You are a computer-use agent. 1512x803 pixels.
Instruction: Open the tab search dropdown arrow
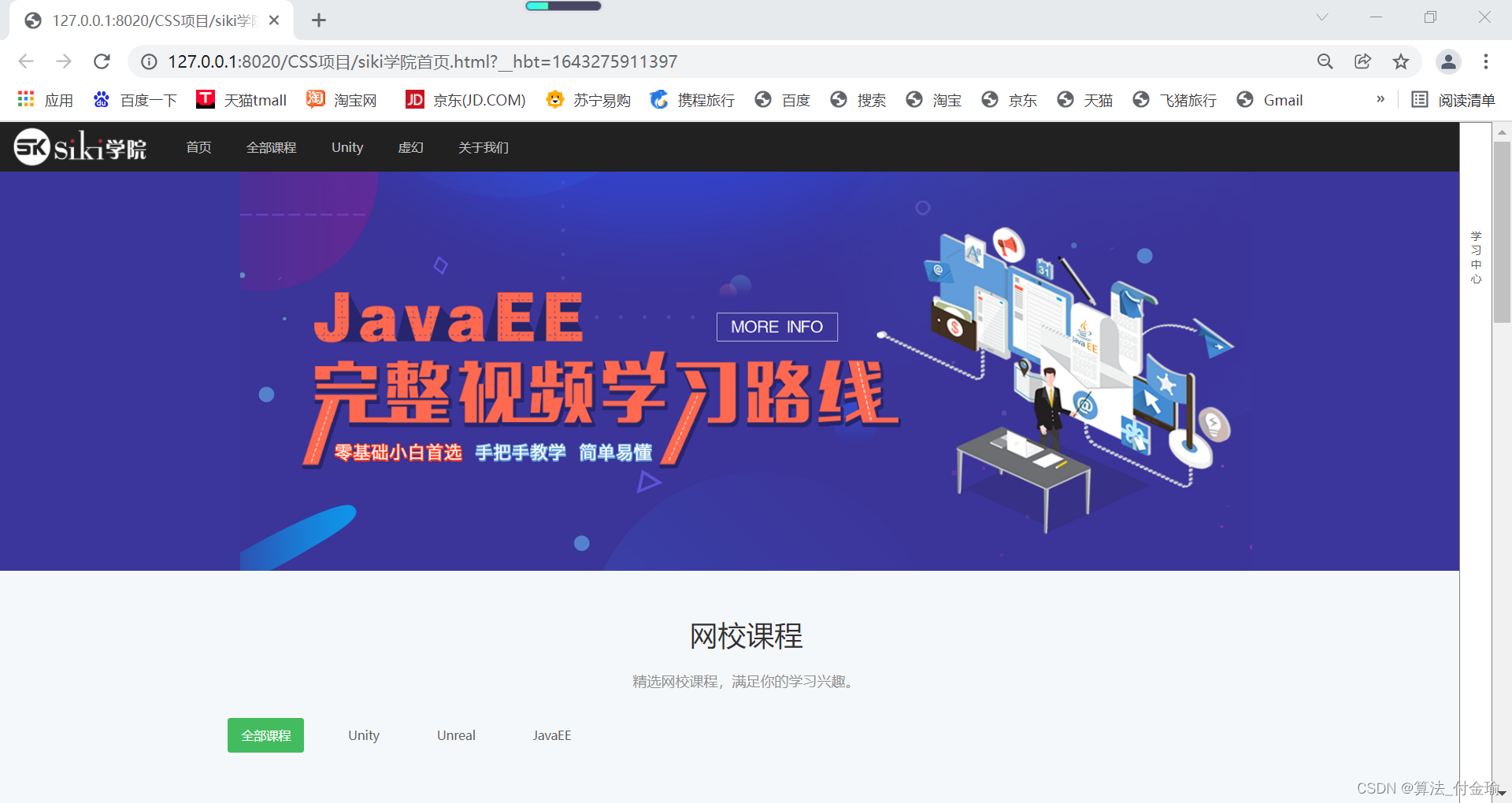click(x=1321, y=17)
